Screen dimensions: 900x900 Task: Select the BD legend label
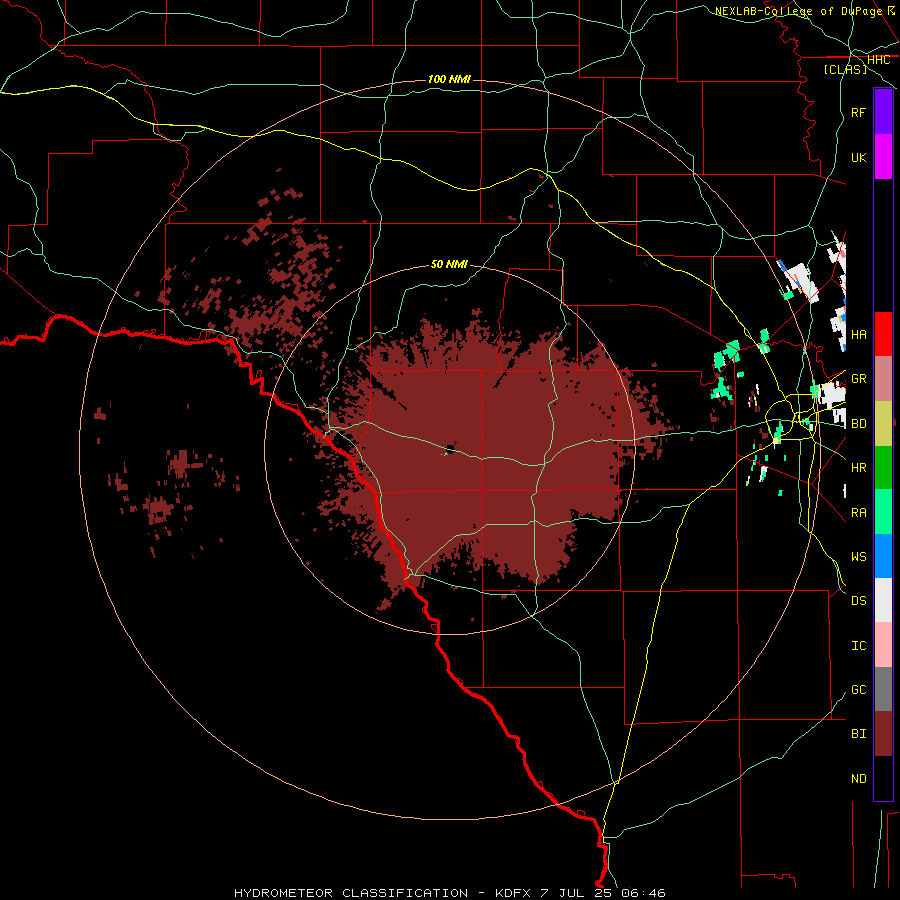point(858,424)
